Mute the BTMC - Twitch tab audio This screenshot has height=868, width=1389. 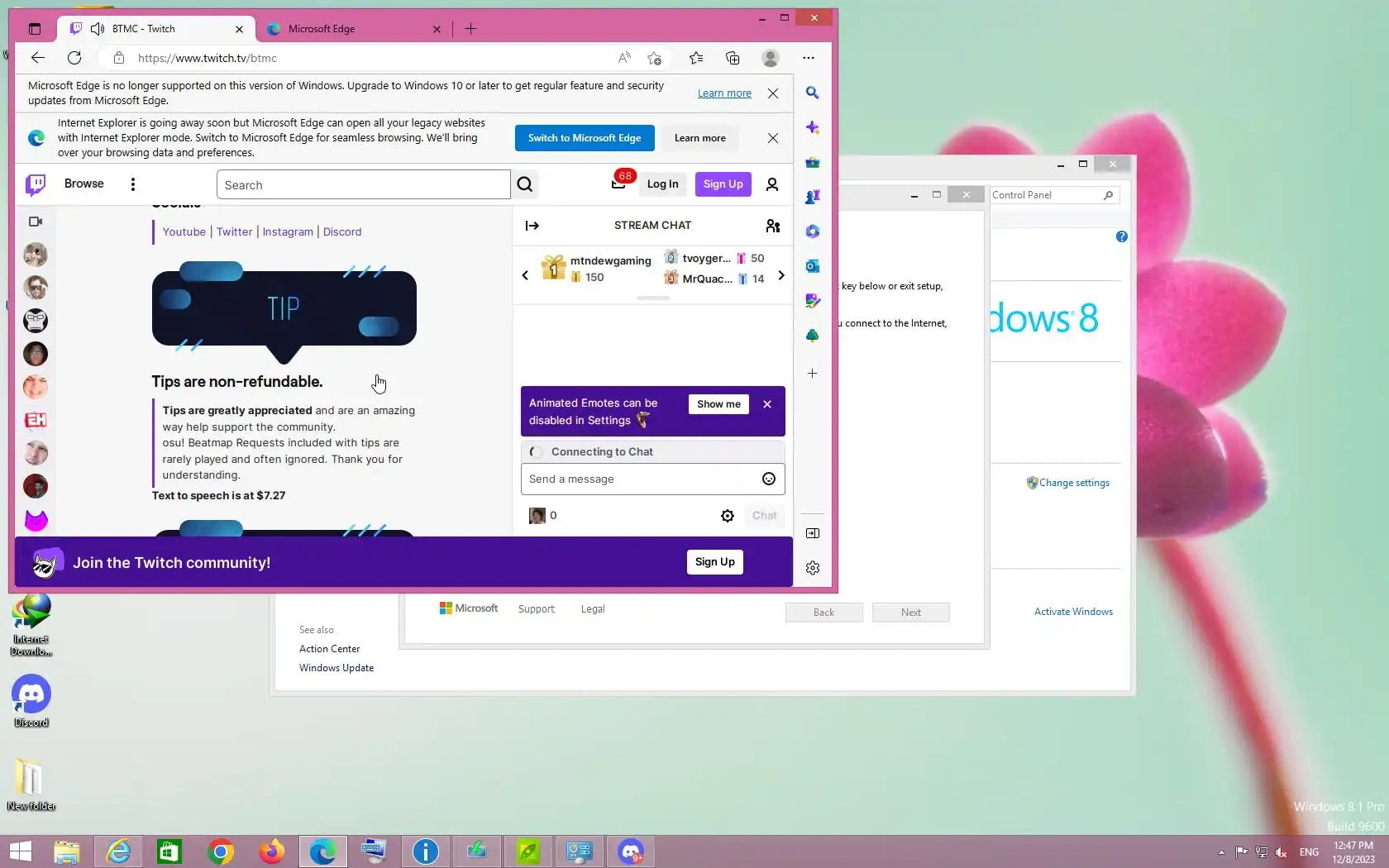98,29
